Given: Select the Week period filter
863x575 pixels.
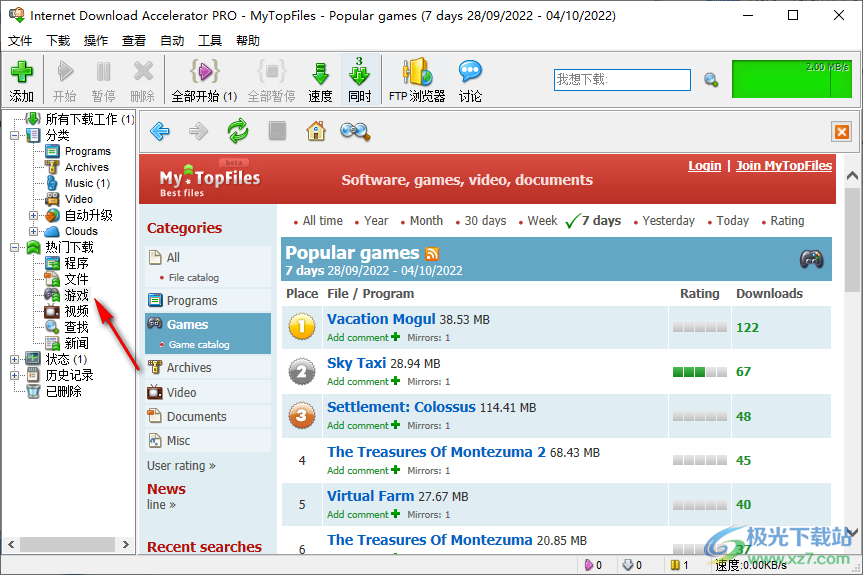Looking at the screenshot, I should (x=542, y=221).
